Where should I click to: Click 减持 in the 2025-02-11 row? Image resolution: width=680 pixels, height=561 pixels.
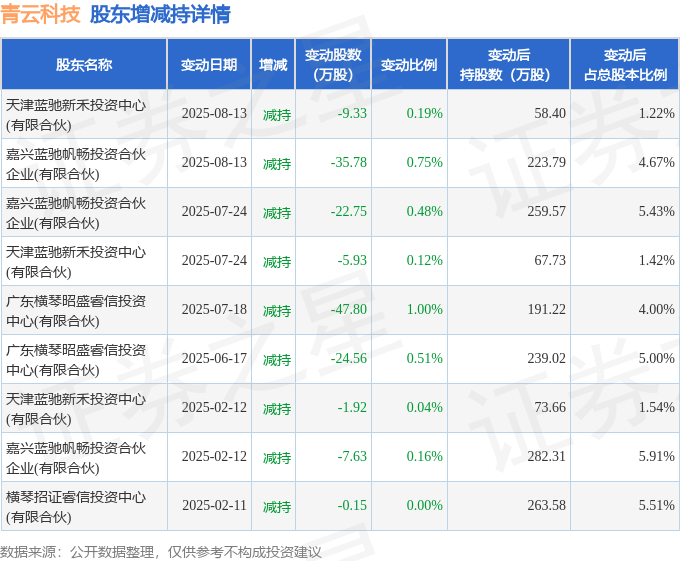point(277,507)
